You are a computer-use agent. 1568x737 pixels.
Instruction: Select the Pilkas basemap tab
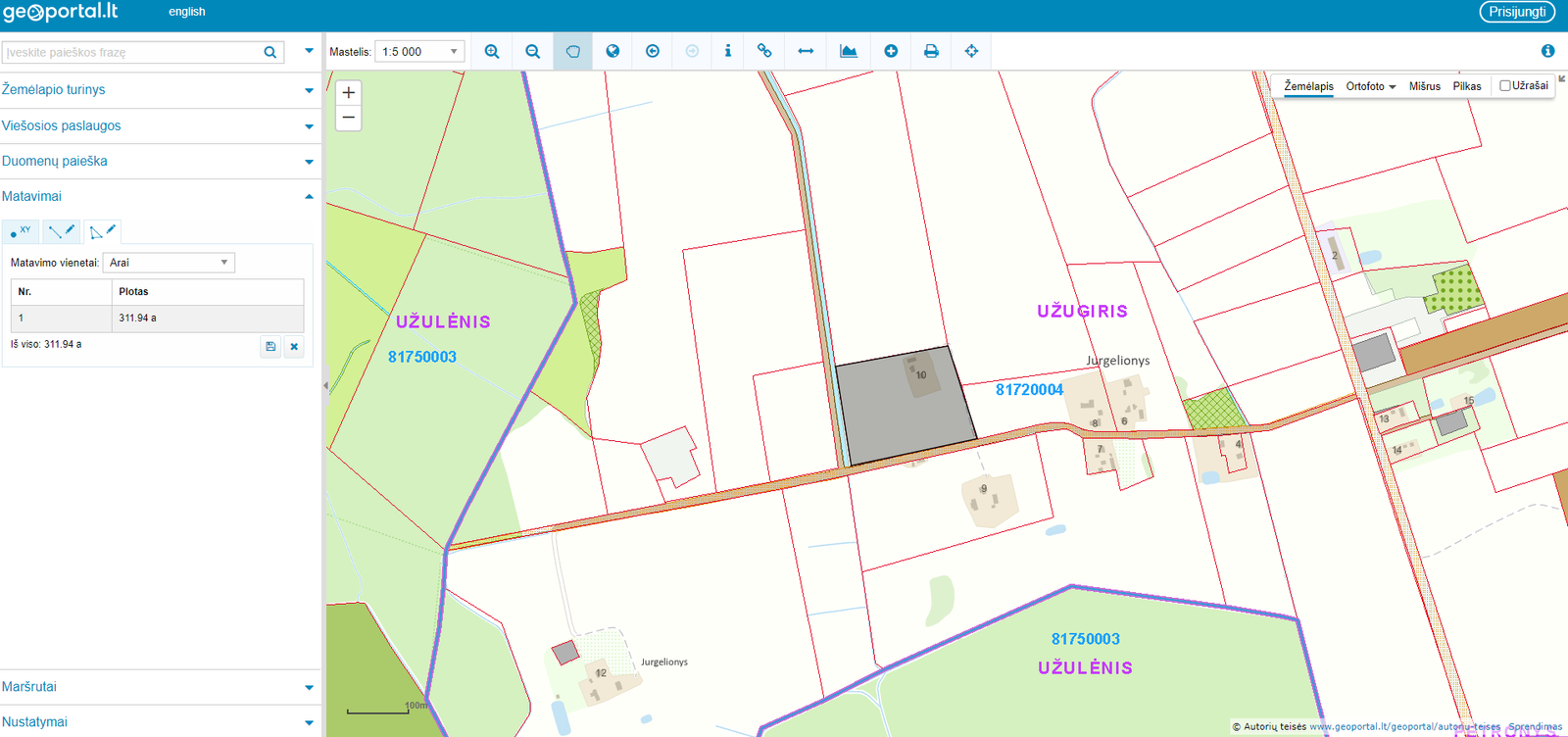tap(1466, 86)
